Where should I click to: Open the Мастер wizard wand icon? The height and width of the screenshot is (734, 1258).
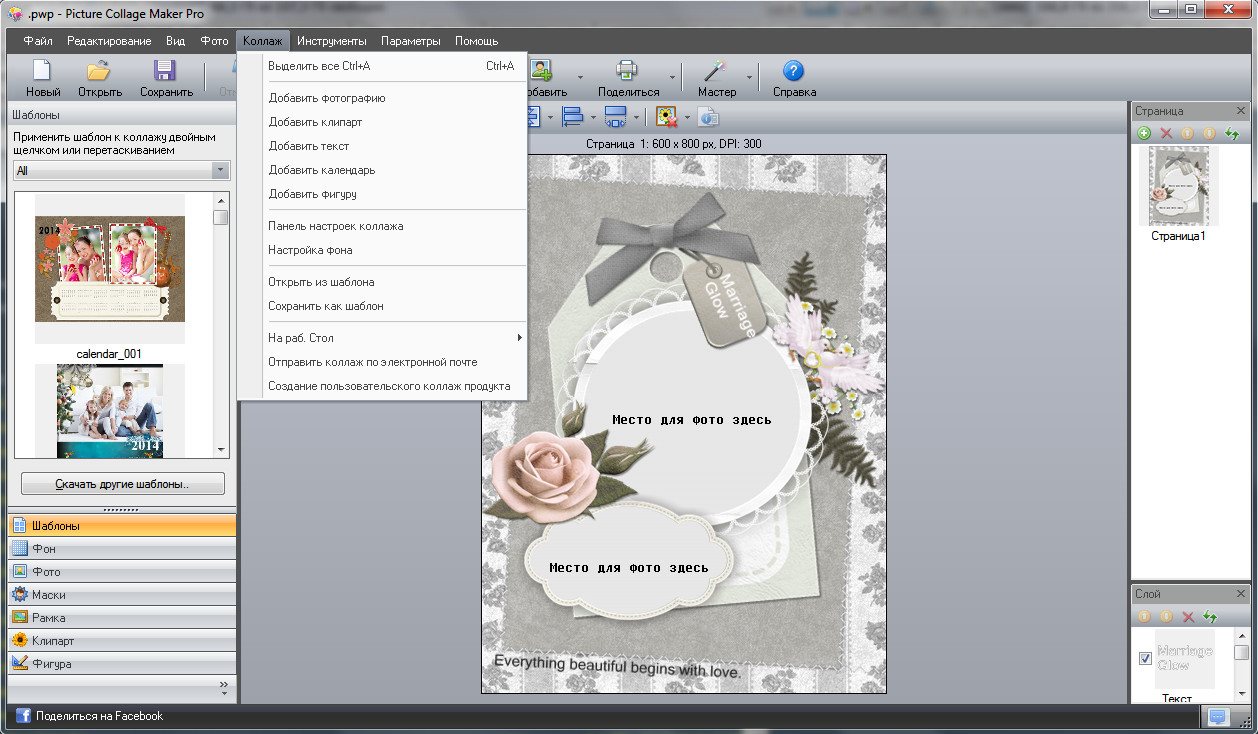click(x=714, y=72)
